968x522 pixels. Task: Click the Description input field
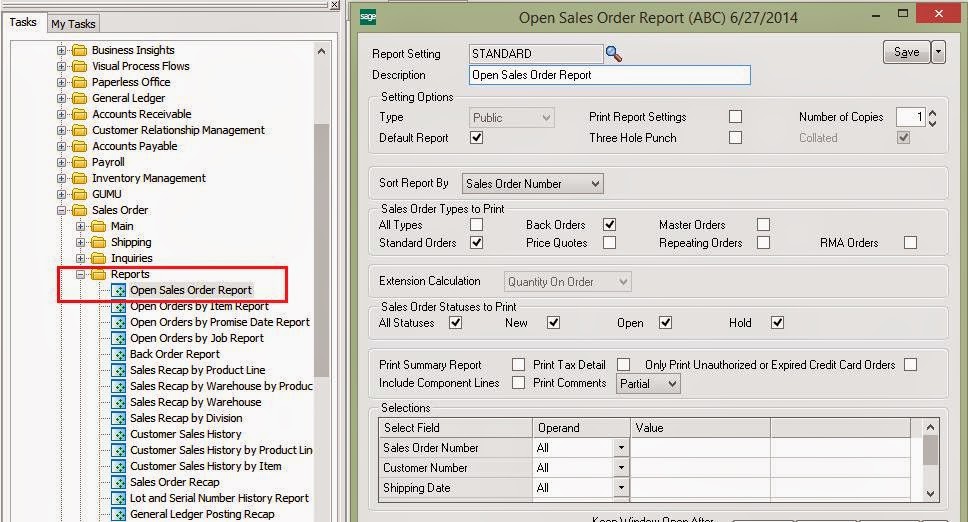click(609, 75)
